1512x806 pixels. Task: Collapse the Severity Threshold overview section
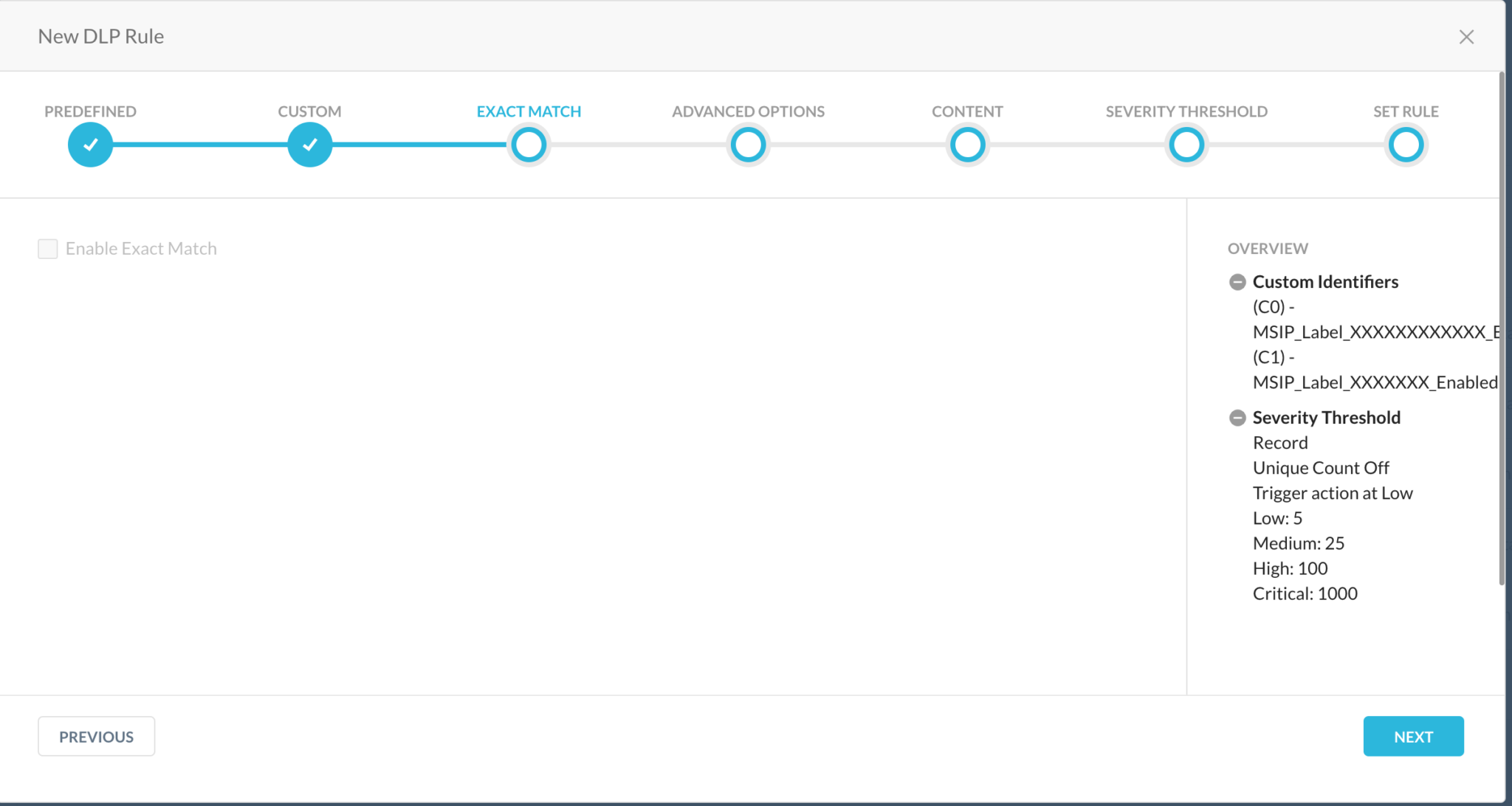[x=1237, y=418]
